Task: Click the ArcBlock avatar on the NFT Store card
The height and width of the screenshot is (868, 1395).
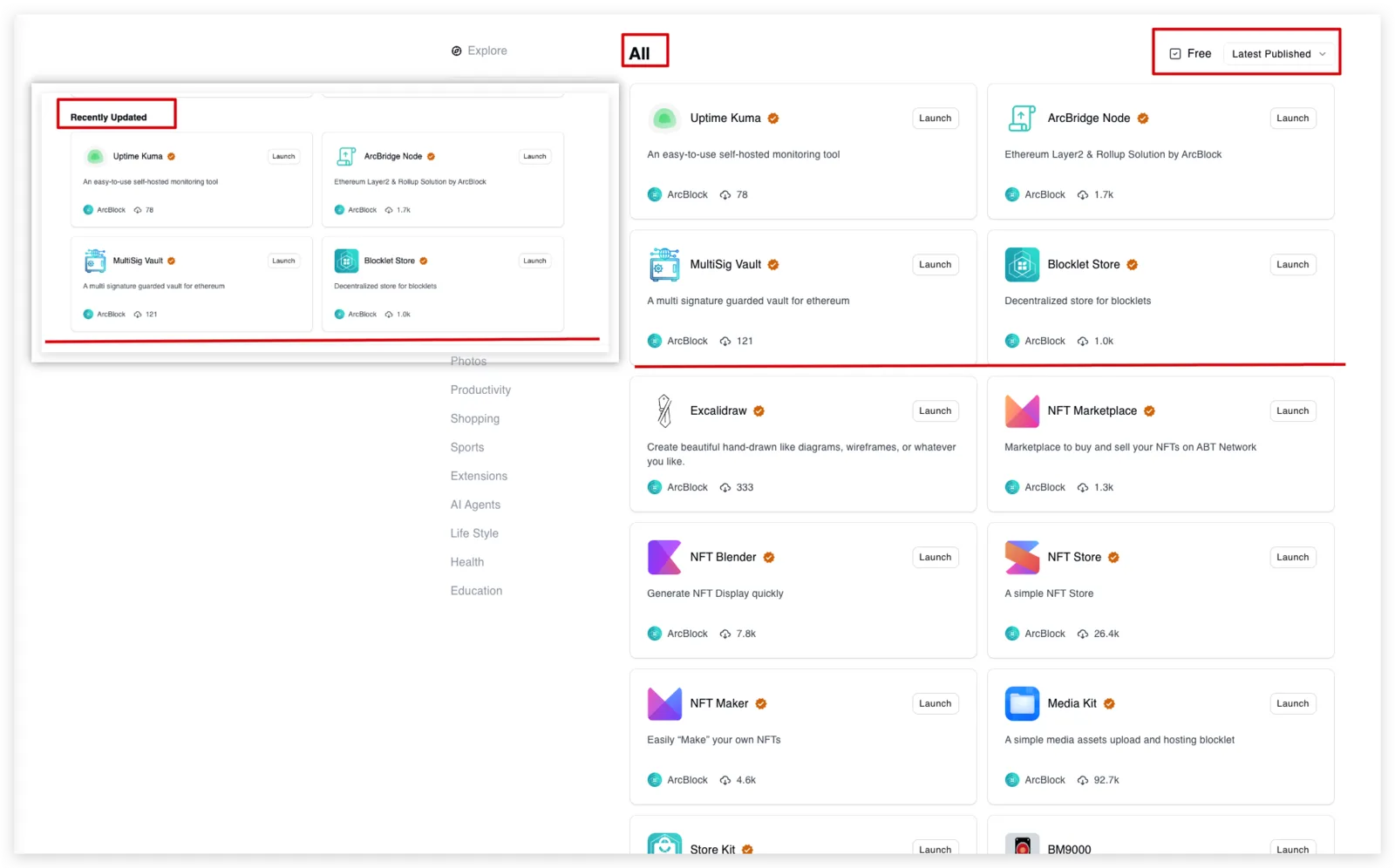Action: tap(1012, 634)
